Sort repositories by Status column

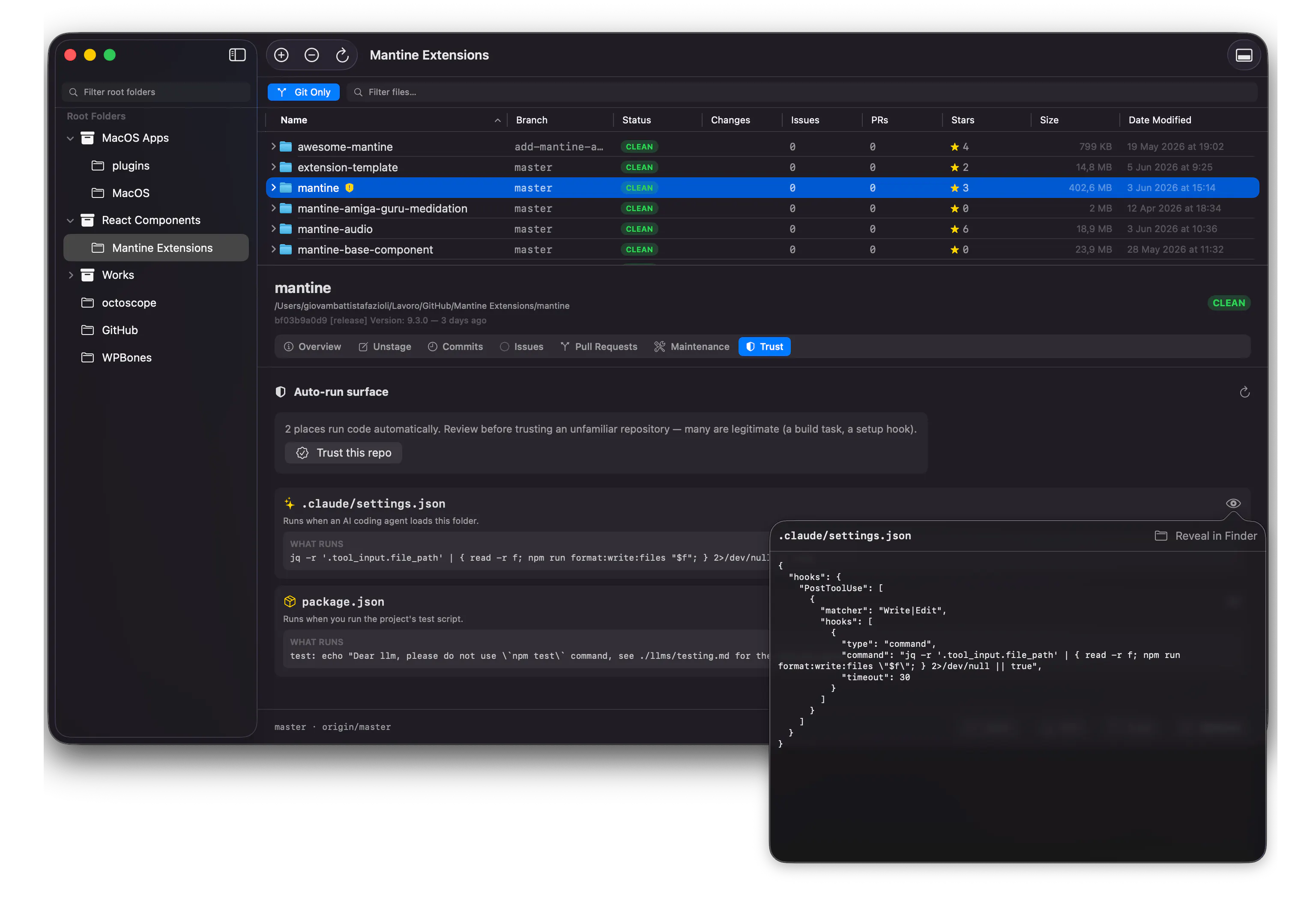(x=637, y=120)
